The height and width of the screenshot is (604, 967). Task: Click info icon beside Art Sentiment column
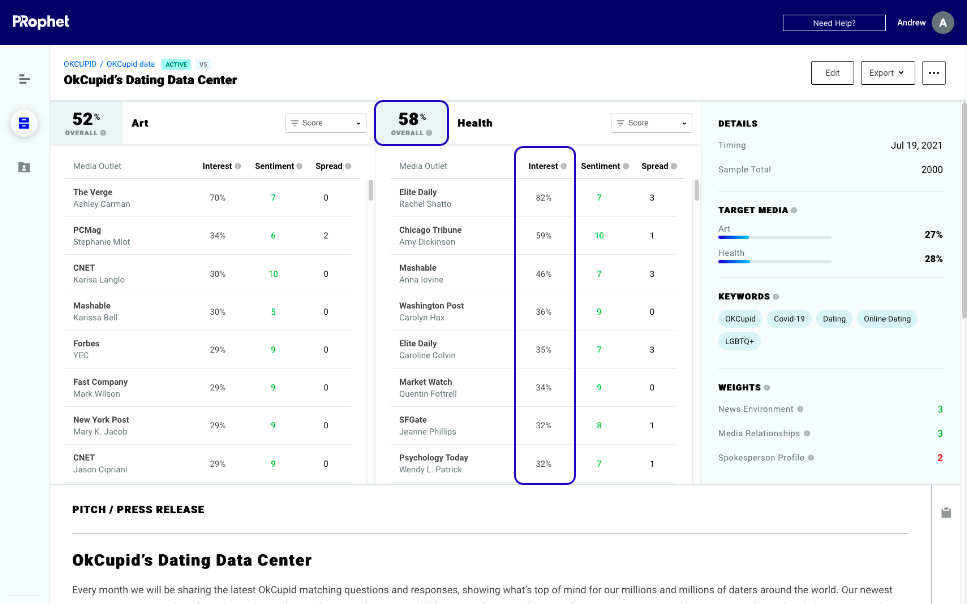(x=300, y=166)
